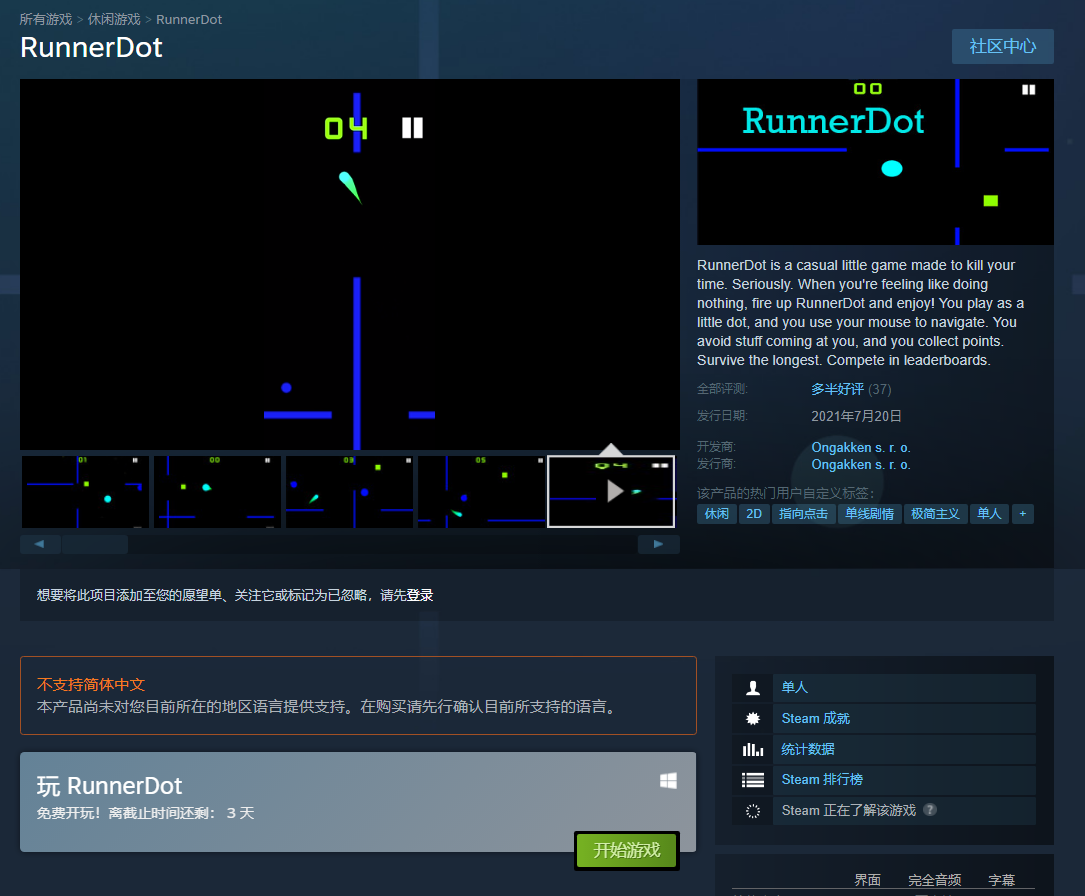Open 统计数据 via the bar chart icon
This screenshot has width=1085, height=896.
(x=752, y=749)
